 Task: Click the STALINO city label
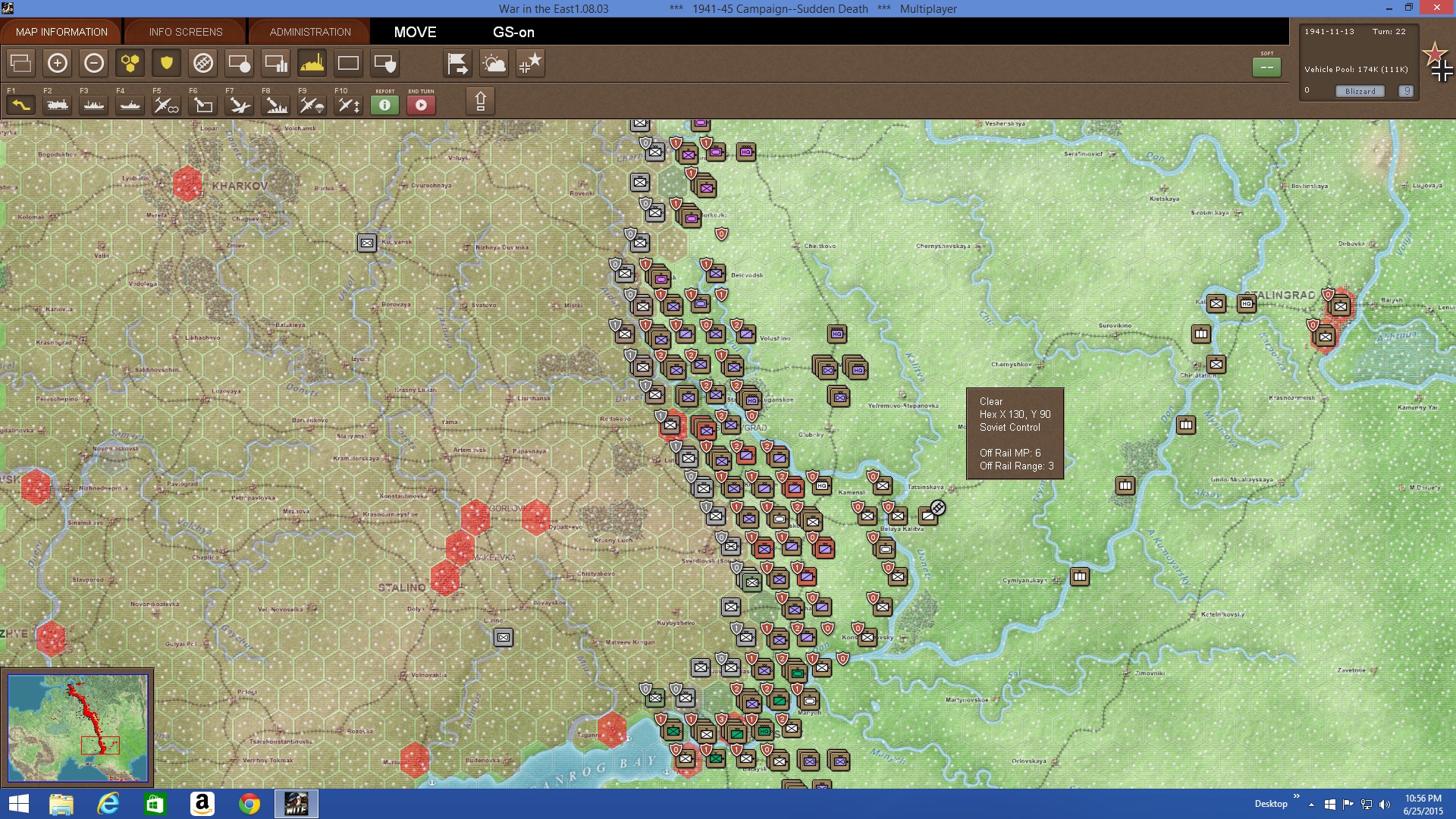click(x=402, y=588)
